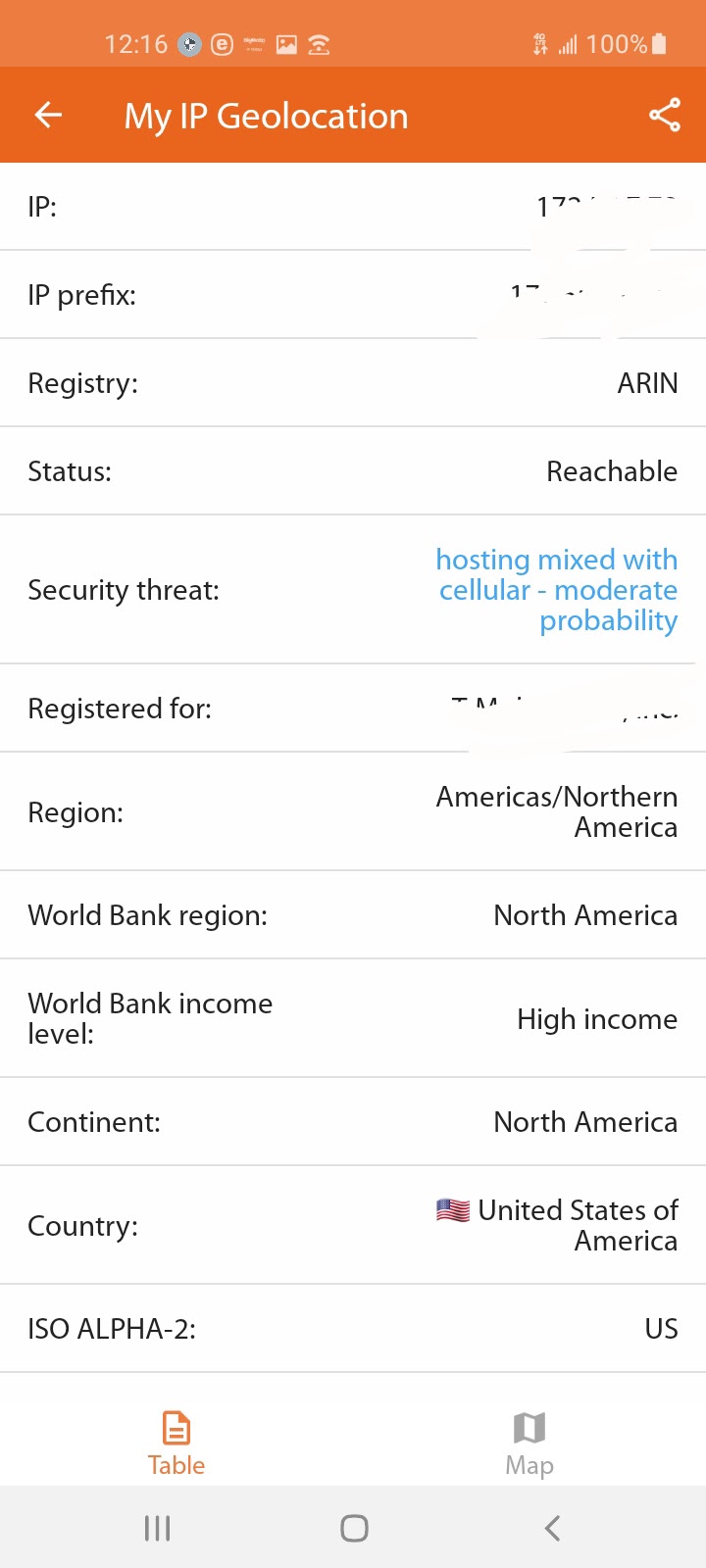Screen dimensions: 706x1568
Task: Tap the United States flag icon
Action: pyautogui.click(x=453, y=1210)
